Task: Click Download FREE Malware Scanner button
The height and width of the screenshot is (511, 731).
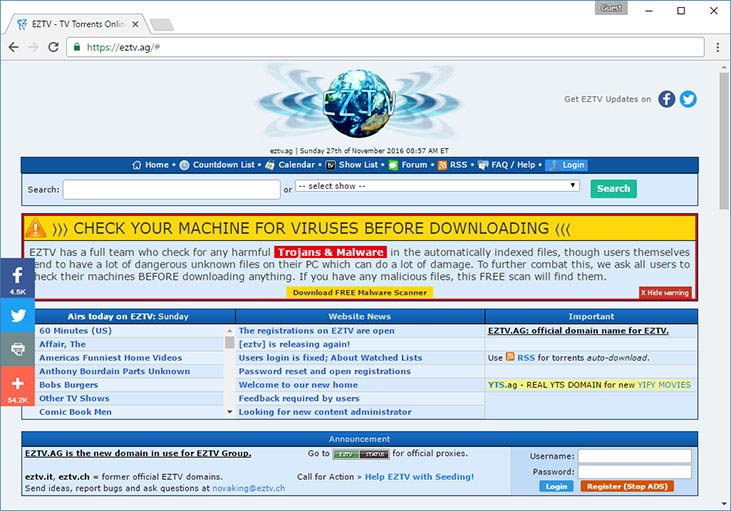Action: [359, 292]
